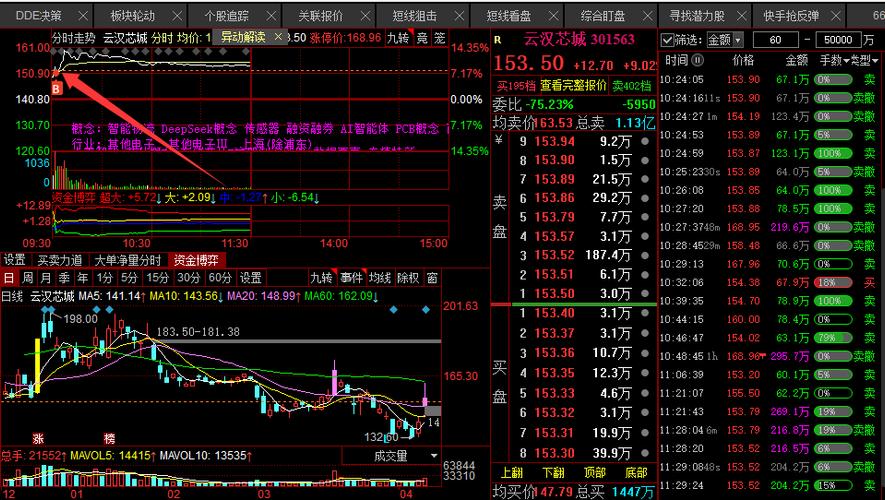
Task: Open the 关联报价 tab
Action: point(321,16)
